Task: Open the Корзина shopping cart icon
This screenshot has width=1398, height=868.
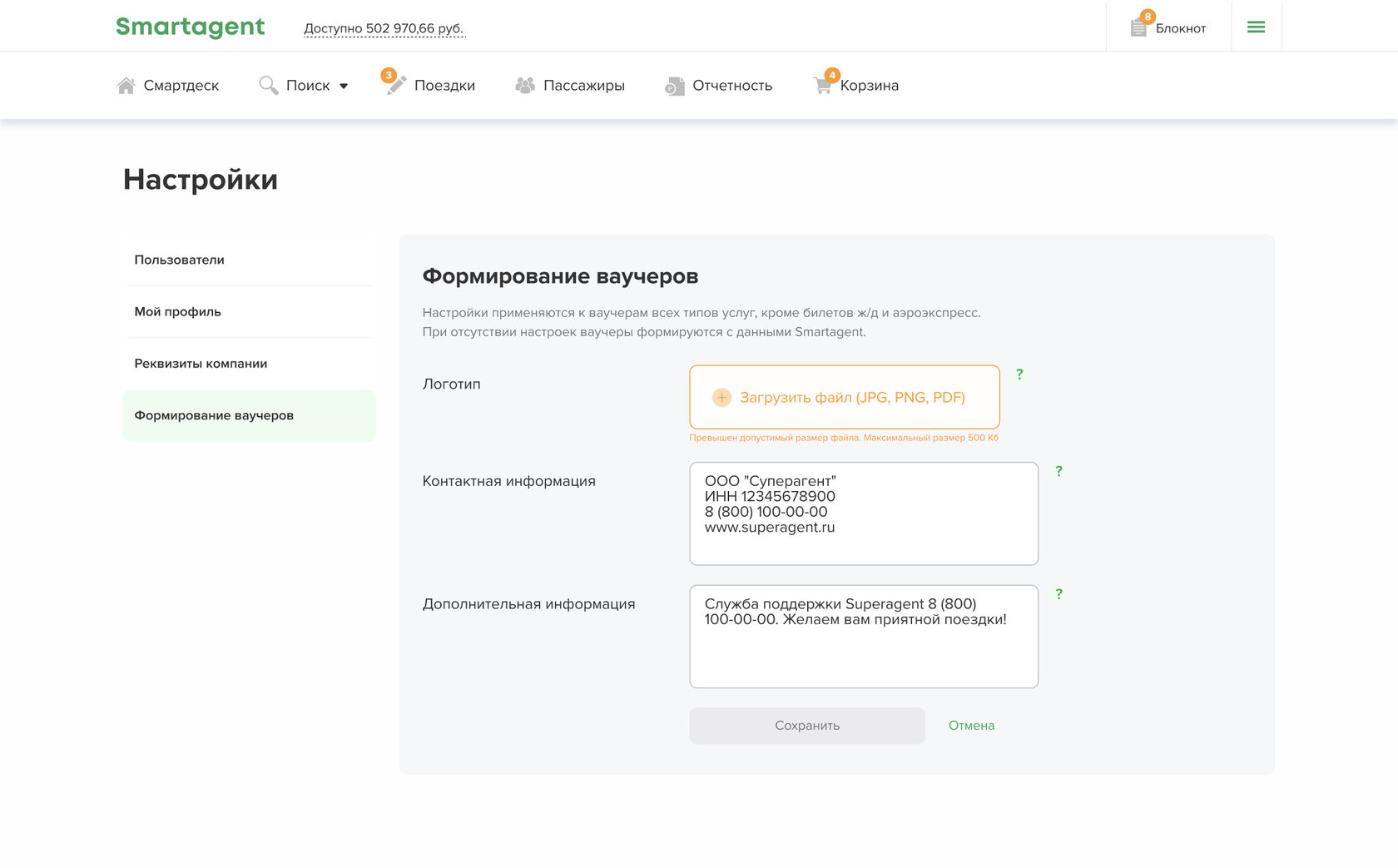Action: point(823,85)
